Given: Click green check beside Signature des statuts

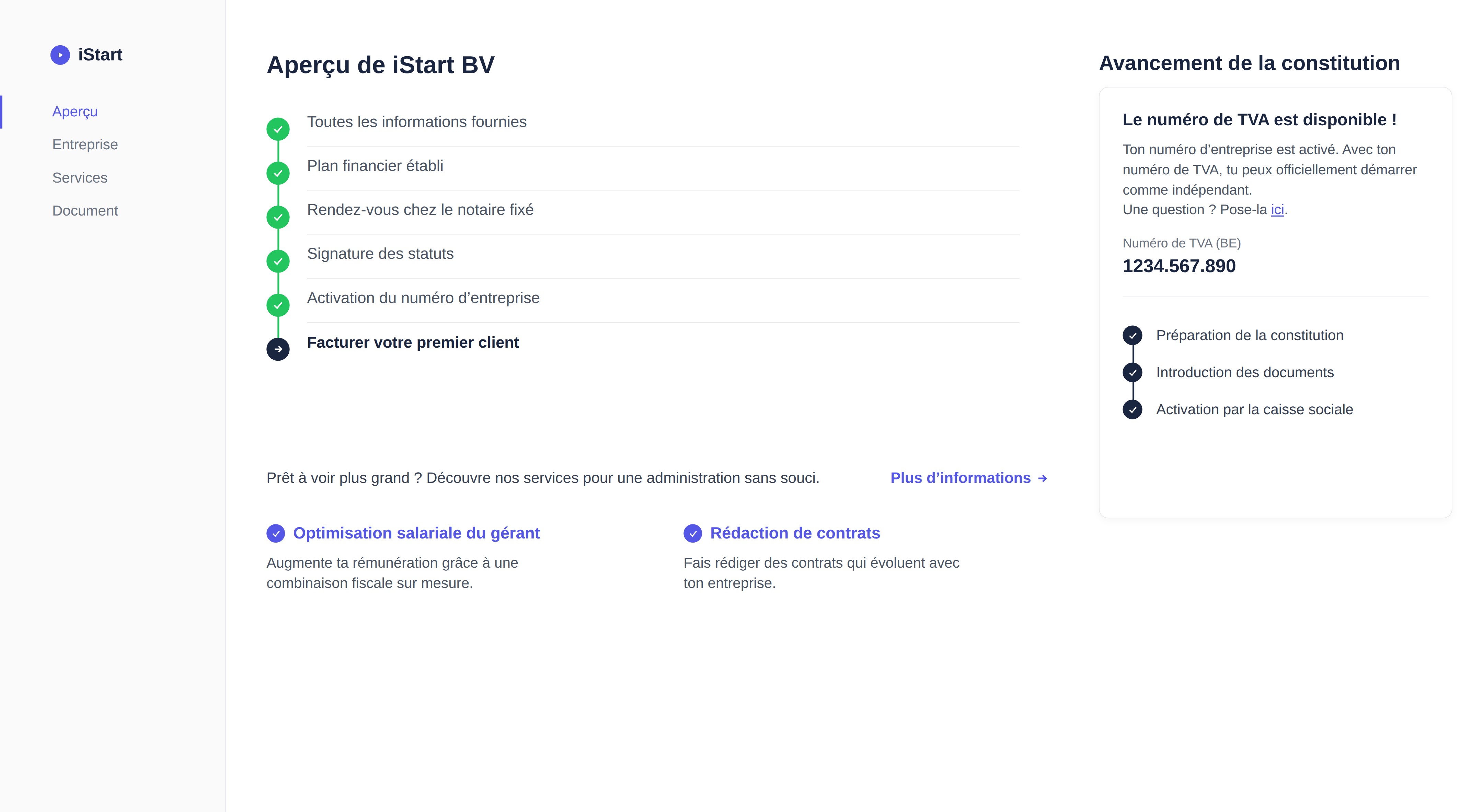Looking at the screenshot, I should (278, 261).
